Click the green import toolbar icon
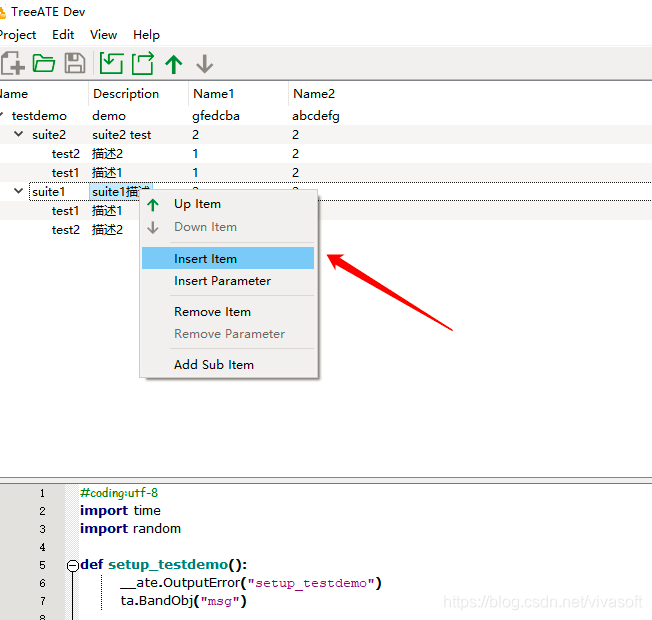Image resolution: width=652 pixels, height=620 pixels. pyautogui.click(x=111, y=63)
